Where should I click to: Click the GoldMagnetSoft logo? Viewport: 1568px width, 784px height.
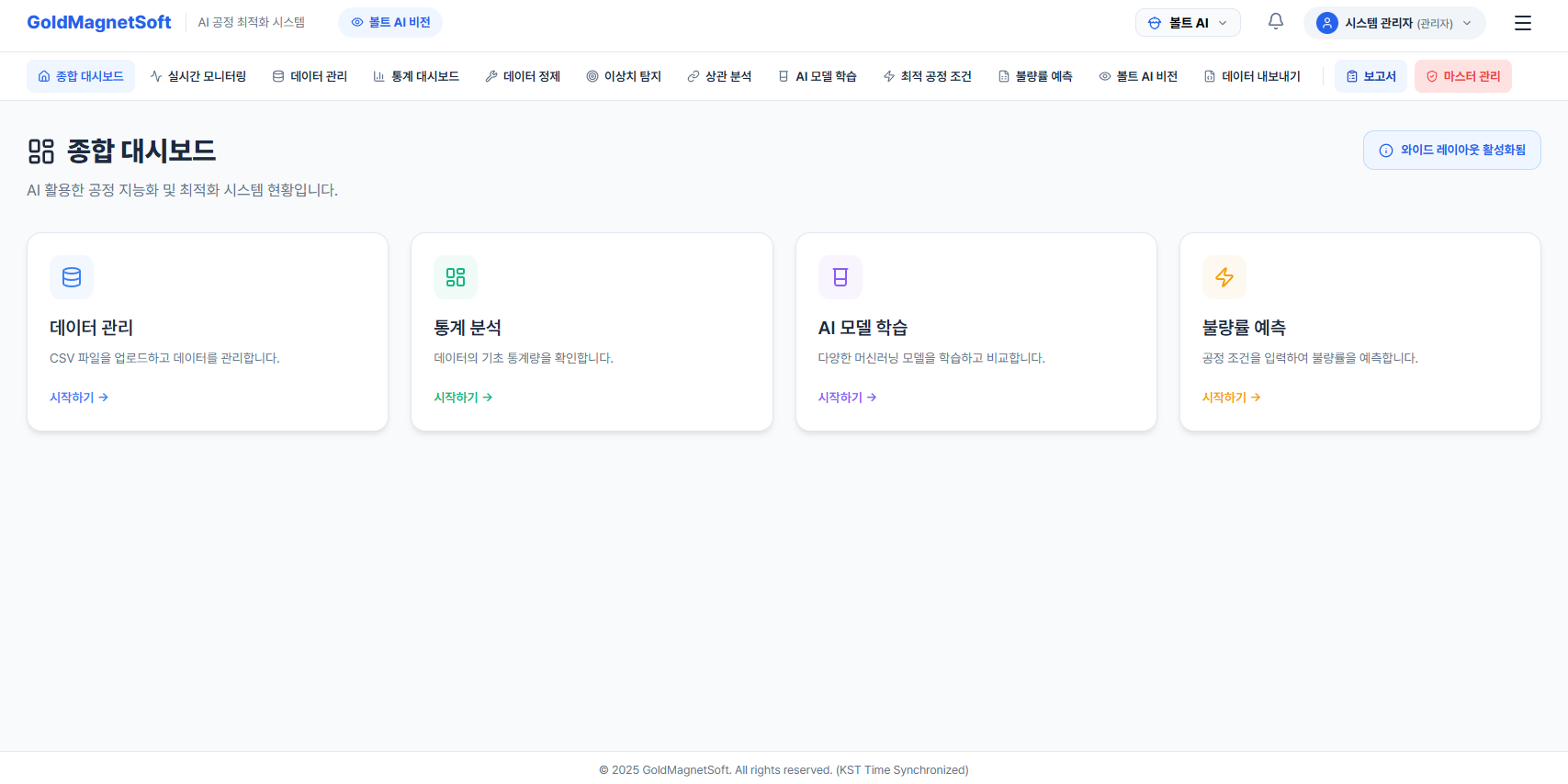[99, 22]
